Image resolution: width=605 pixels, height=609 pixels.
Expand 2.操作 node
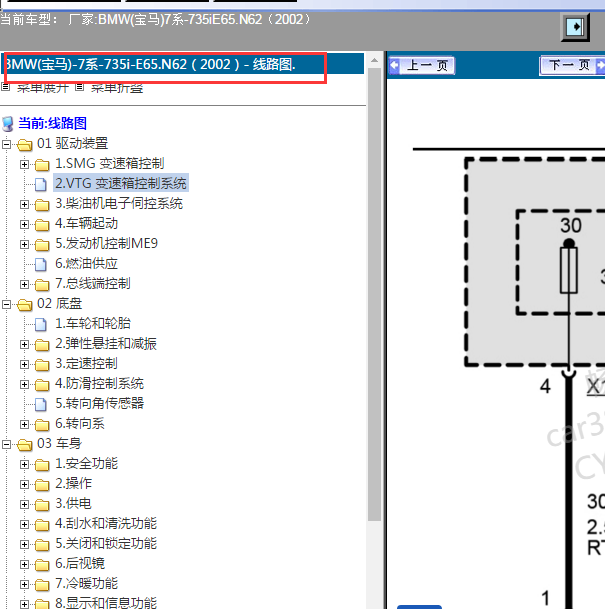click(24, 484)
